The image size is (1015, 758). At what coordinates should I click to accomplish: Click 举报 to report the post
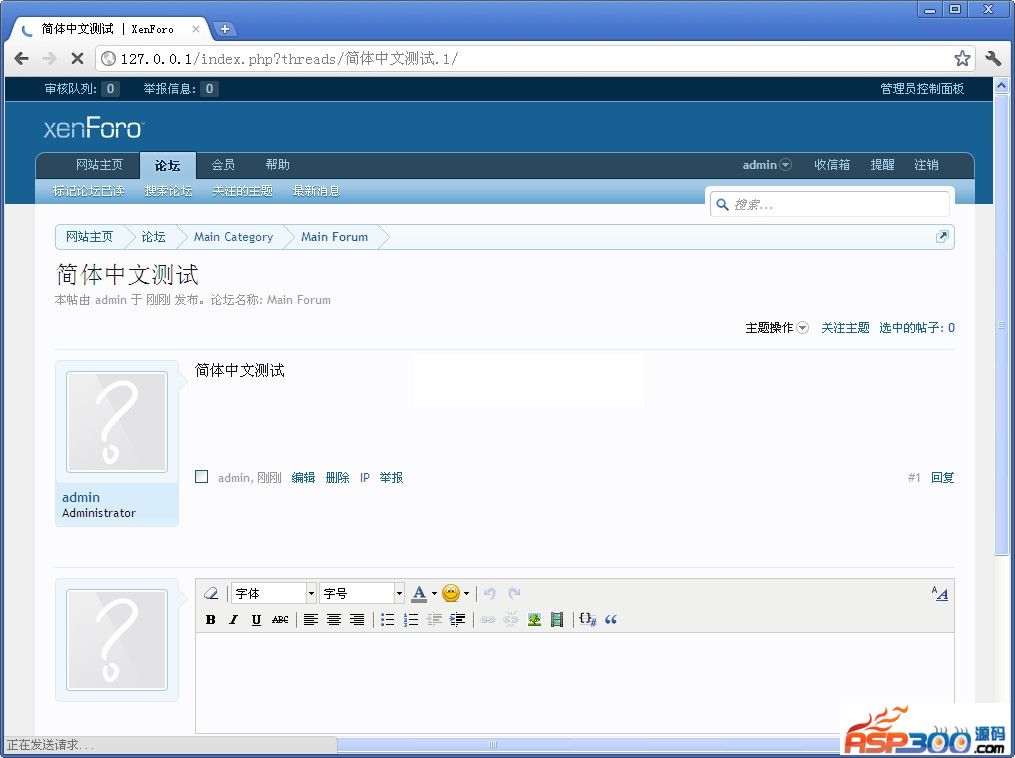click(391, 478)
